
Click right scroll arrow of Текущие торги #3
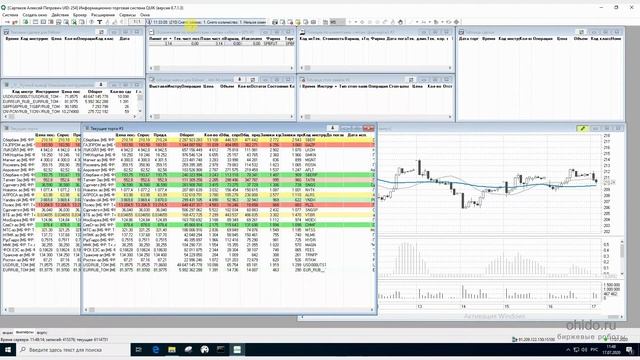pyautogui.click(x=372, y=310)
